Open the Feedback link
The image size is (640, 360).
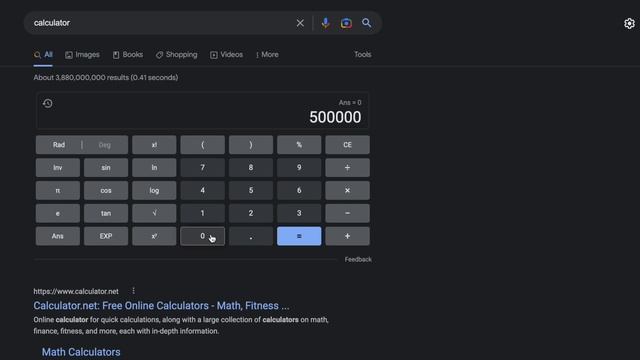click(x=358, y=260)
